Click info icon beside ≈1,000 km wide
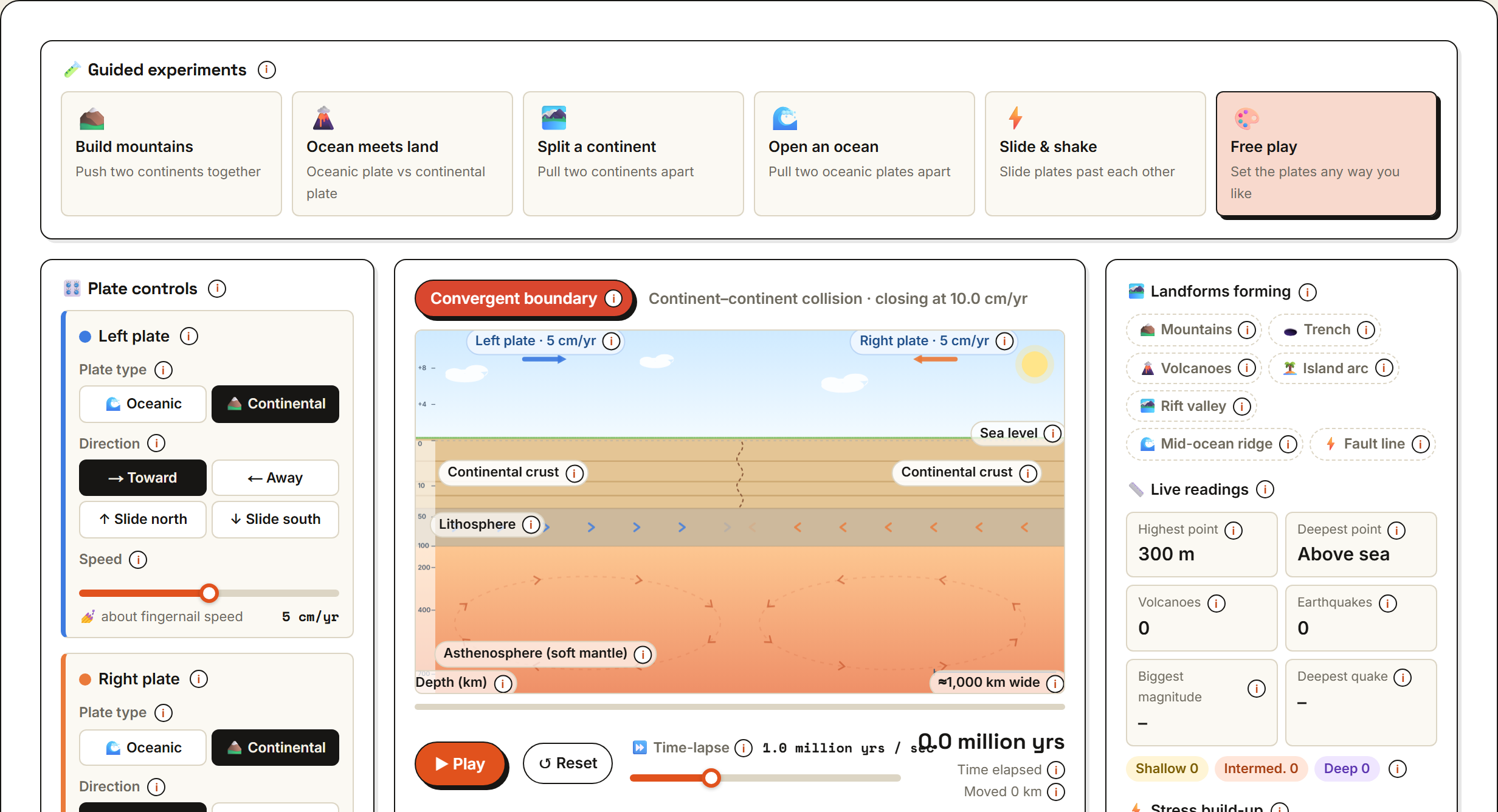This screenshot has width=1498, height=812. (x=1055, y=683)
